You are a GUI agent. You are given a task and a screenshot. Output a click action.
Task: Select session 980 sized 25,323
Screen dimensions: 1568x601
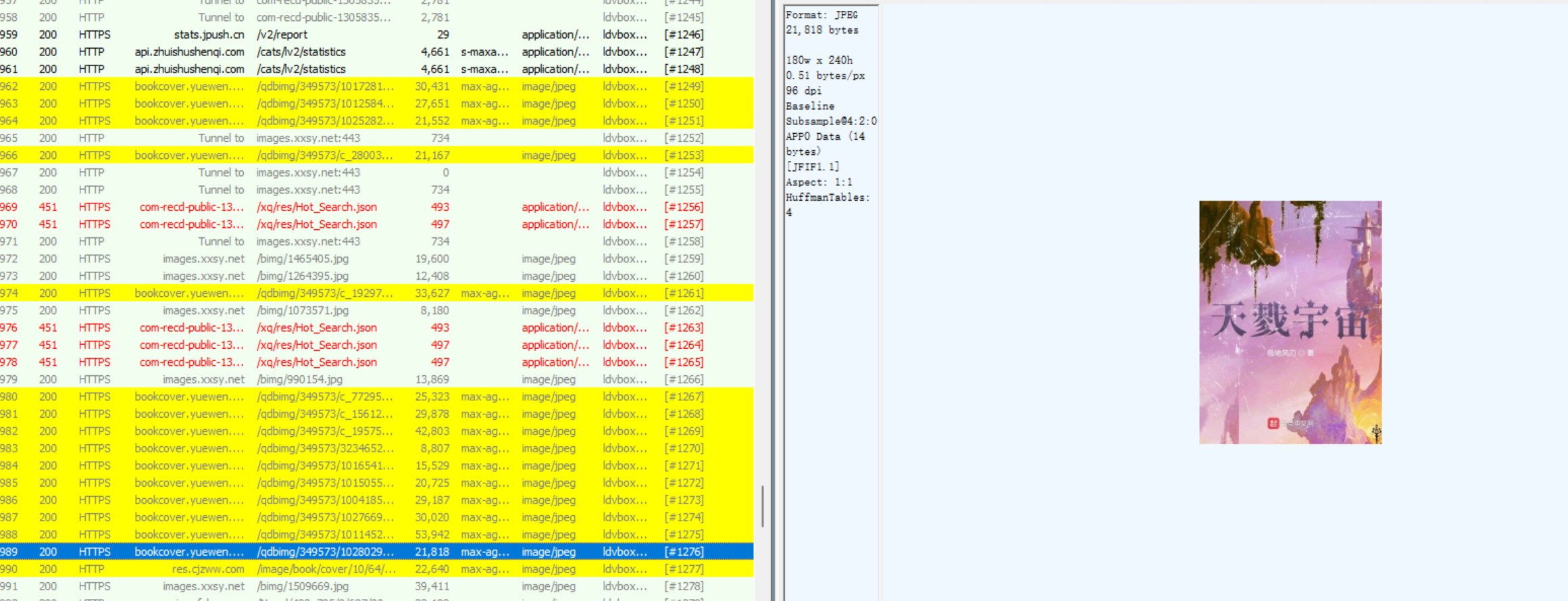point(377,397)
